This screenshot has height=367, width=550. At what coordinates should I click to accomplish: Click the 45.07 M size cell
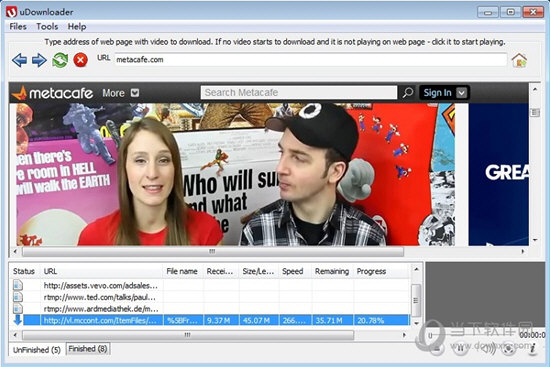259,320
